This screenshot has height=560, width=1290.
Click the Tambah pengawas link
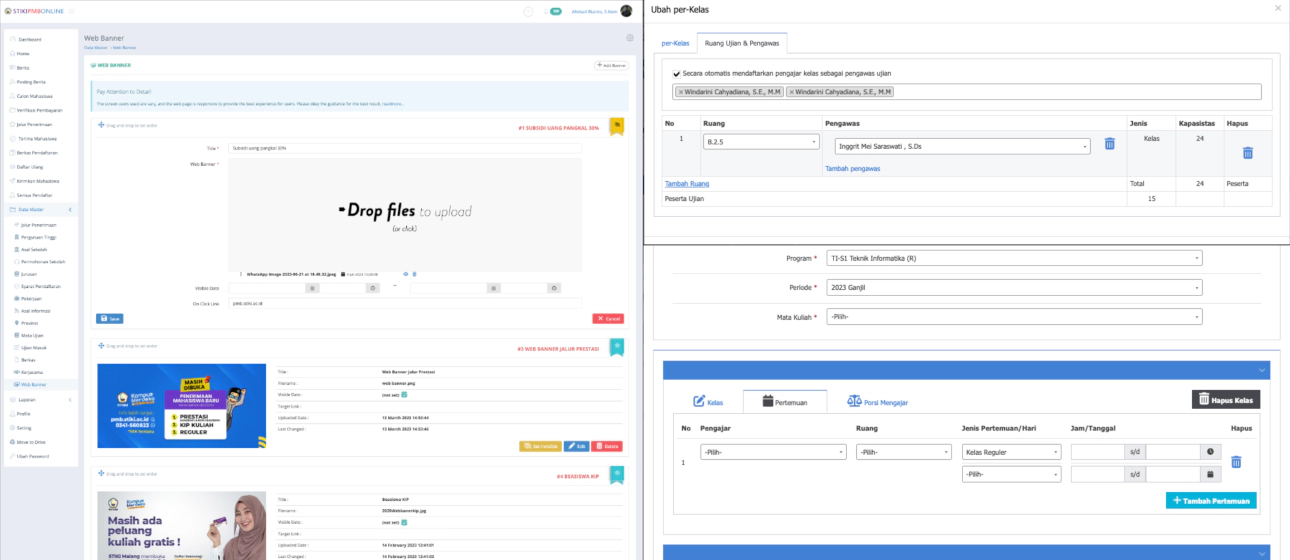pos(852,169)
